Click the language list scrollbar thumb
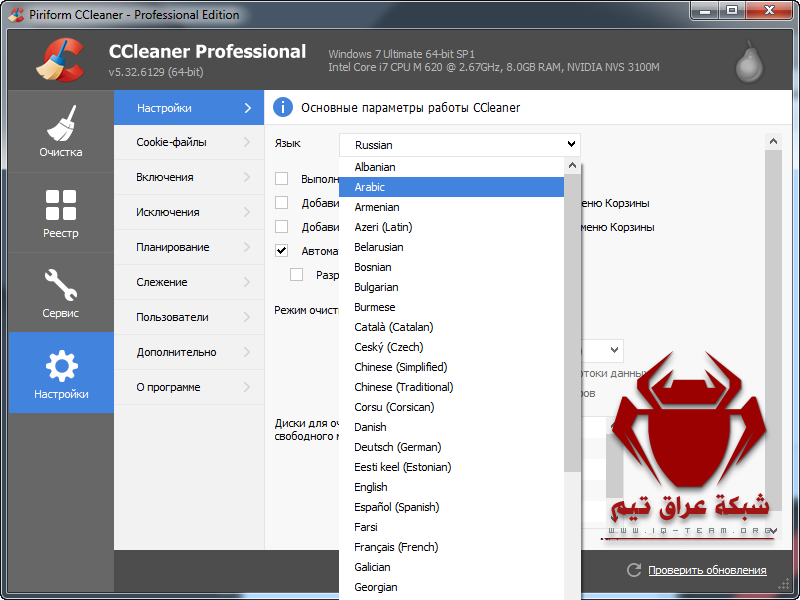The height and width of the screenshot is (600, 800). coord(572,323)
